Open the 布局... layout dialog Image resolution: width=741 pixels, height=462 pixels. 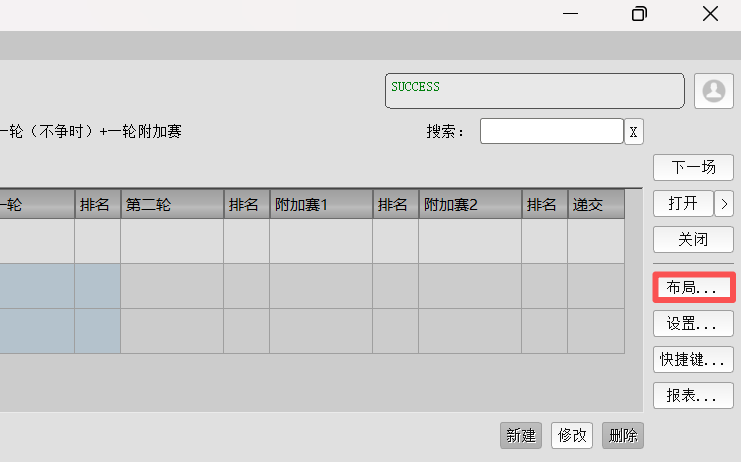(693, 288)
